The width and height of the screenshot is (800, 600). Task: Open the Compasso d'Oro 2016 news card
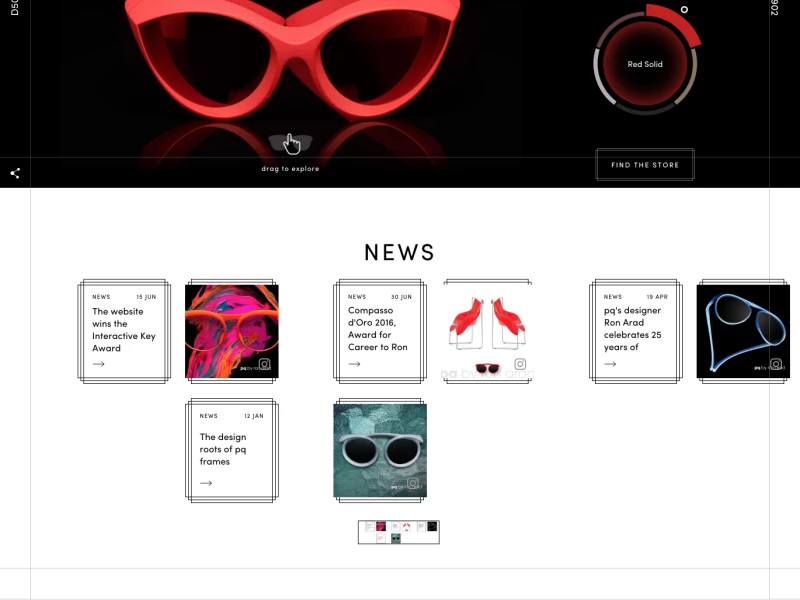(x=380, y=331)
